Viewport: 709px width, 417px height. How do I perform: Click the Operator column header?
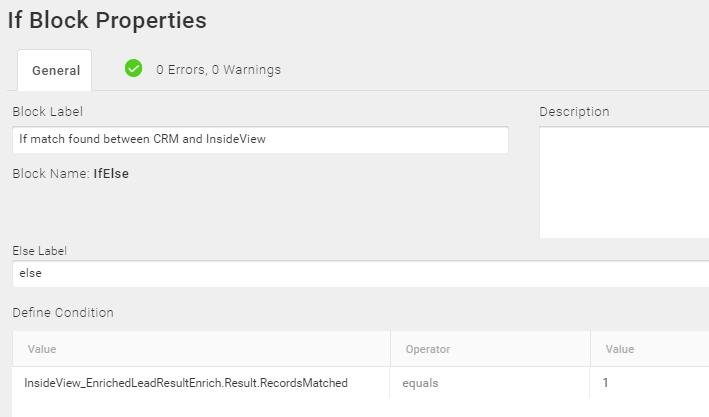(490, 349)
